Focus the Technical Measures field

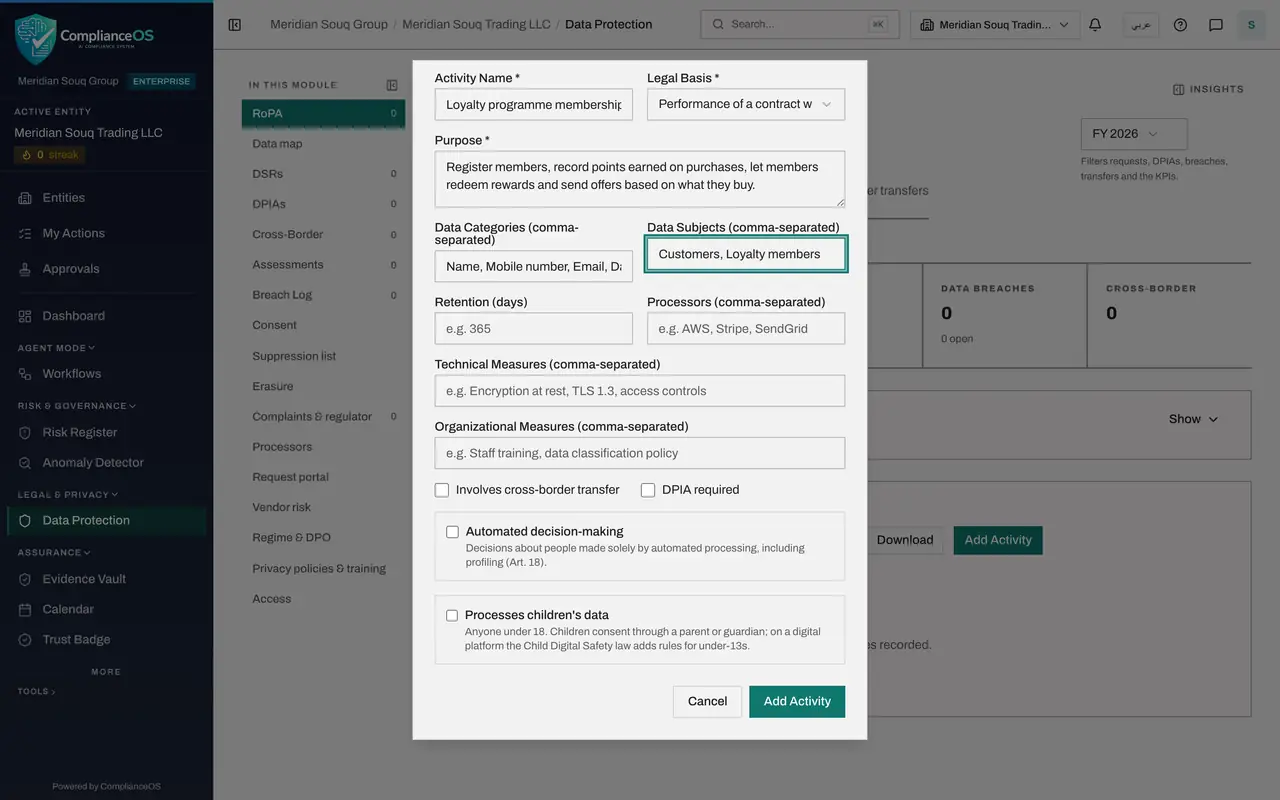point(640,391)
